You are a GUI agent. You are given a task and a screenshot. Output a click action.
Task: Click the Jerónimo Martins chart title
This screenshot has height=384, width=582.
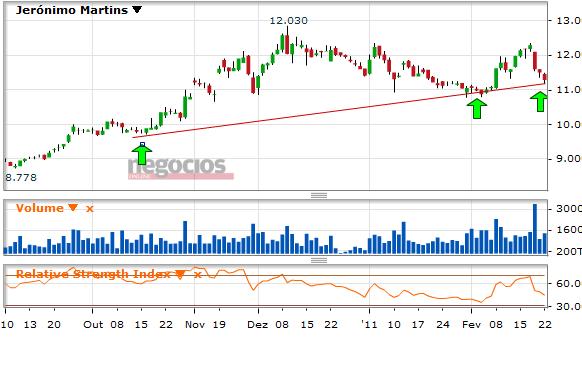pos(72,10)
